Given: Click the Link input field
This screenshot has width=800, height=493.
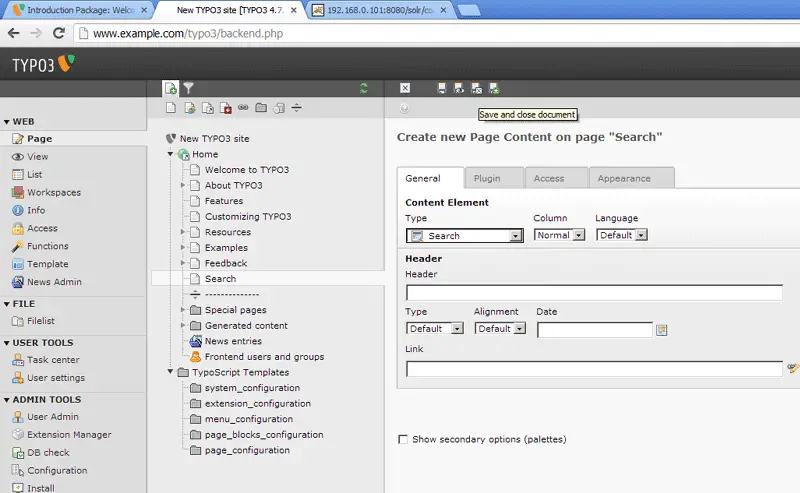Looking at the screenshot, I should pyautogui.click(x=594, y=368).
